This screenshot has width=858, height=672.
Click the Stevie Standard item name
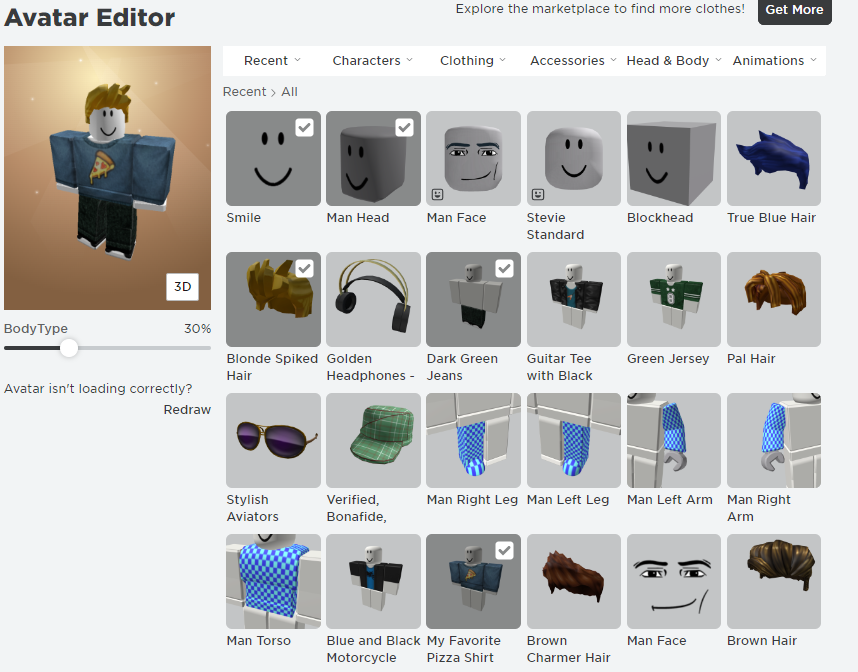[x=555, y=226]
